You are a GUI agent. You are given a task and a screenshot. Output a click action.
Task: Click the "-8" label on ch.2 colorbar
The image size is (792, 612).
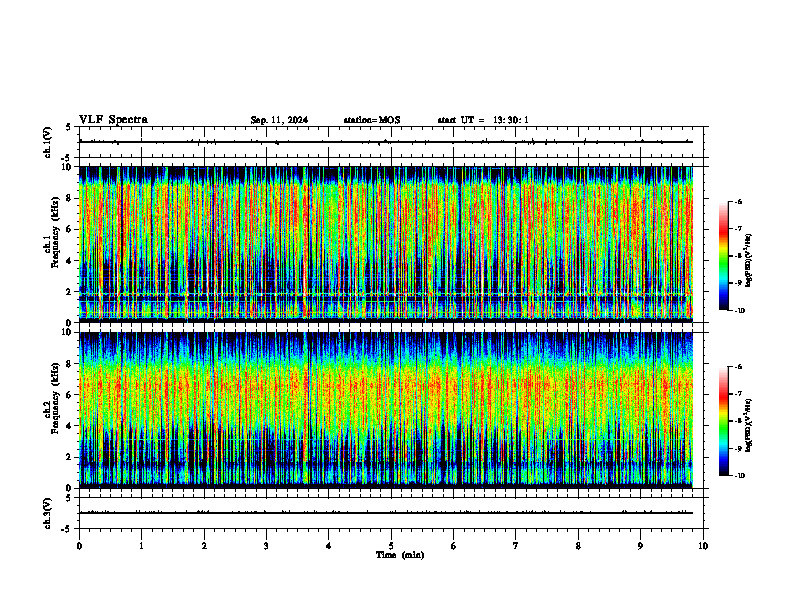[738, 421]
